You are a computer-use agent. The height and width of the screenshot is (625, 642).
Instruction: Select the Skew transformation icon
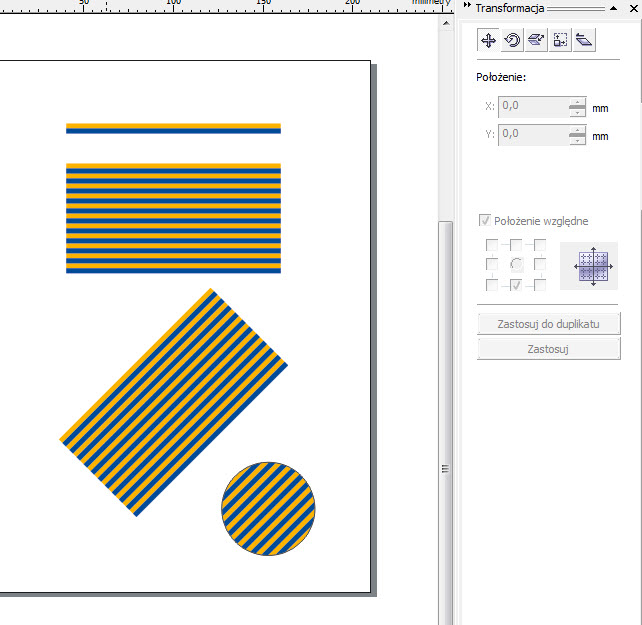pos(584,40)
